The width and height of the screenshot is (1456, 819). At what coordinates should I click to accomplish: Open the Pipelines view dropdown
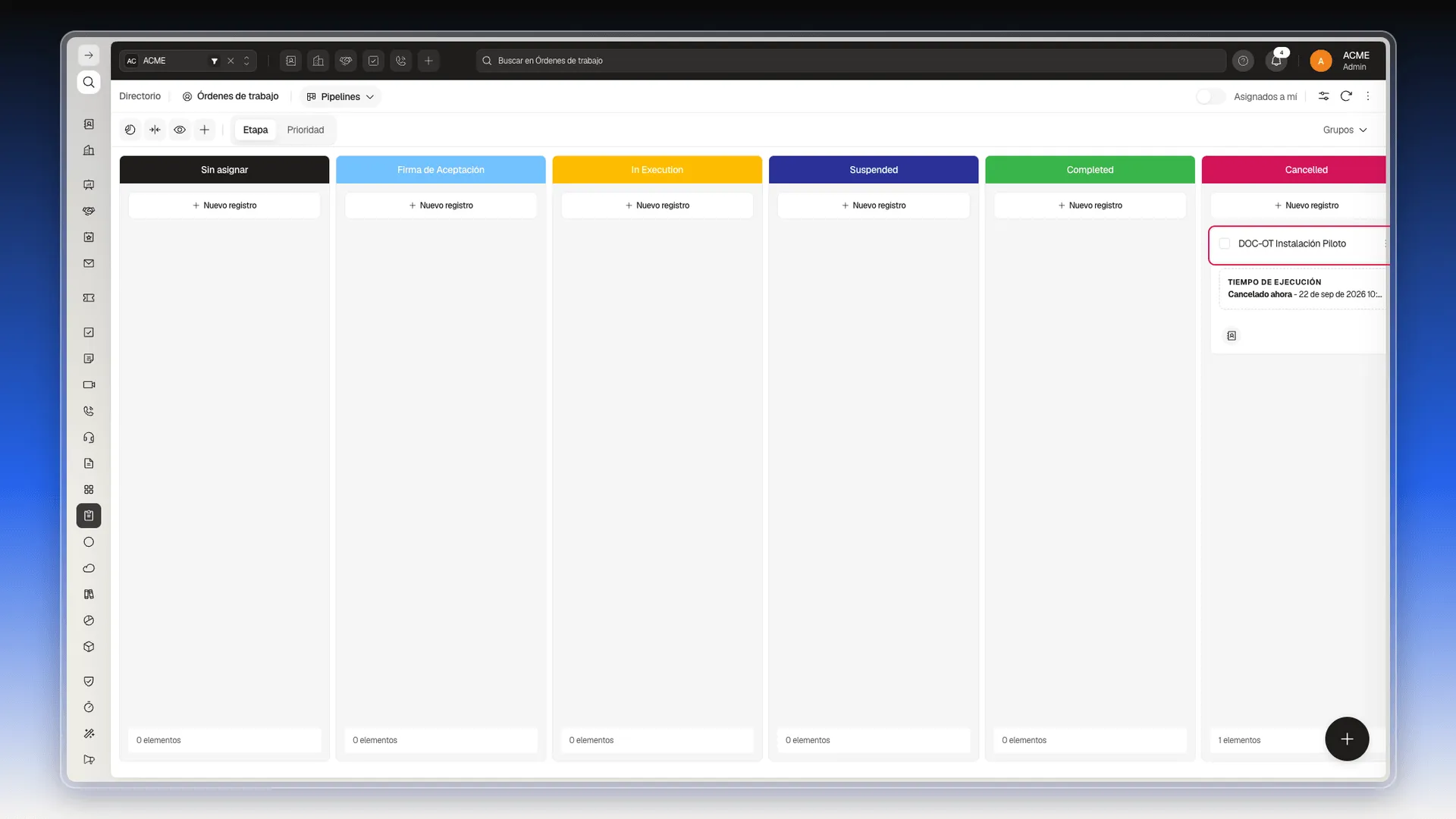pos(340,96)
